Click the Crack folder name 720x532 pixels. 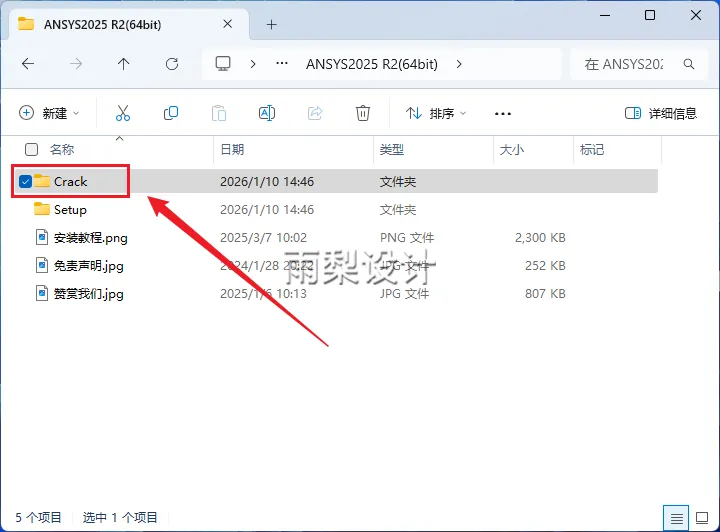[70, 181]
